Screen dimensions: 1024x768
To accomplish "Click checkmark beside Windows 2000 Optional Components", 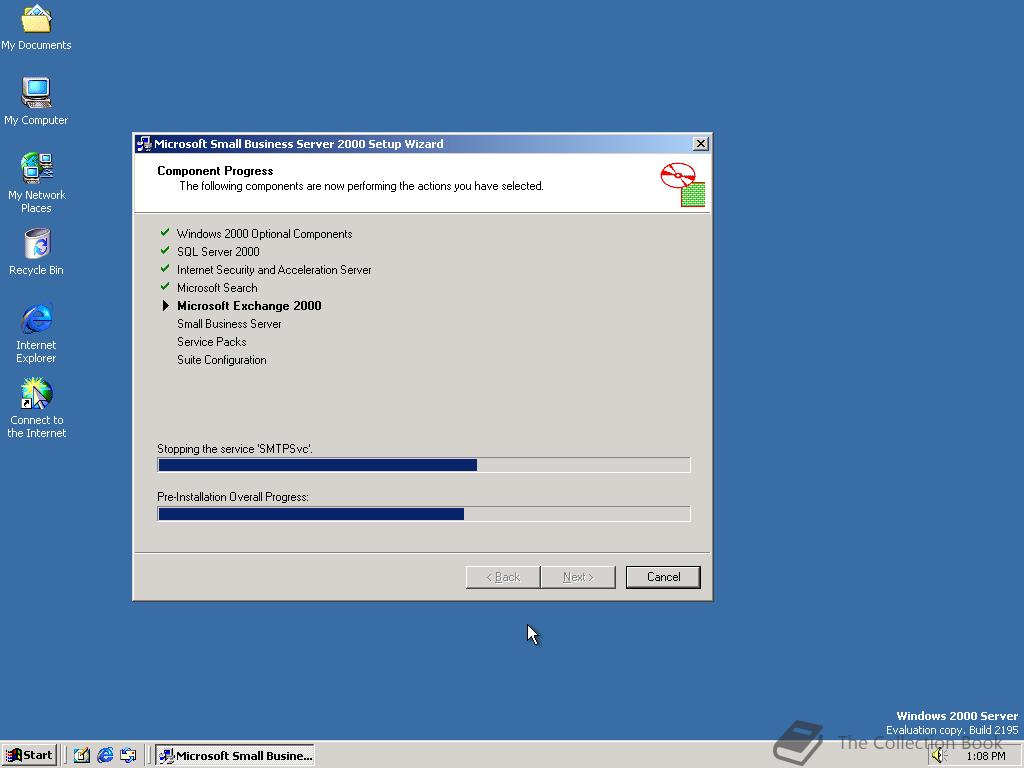I will pyautogui.click(x=165, y=232).
